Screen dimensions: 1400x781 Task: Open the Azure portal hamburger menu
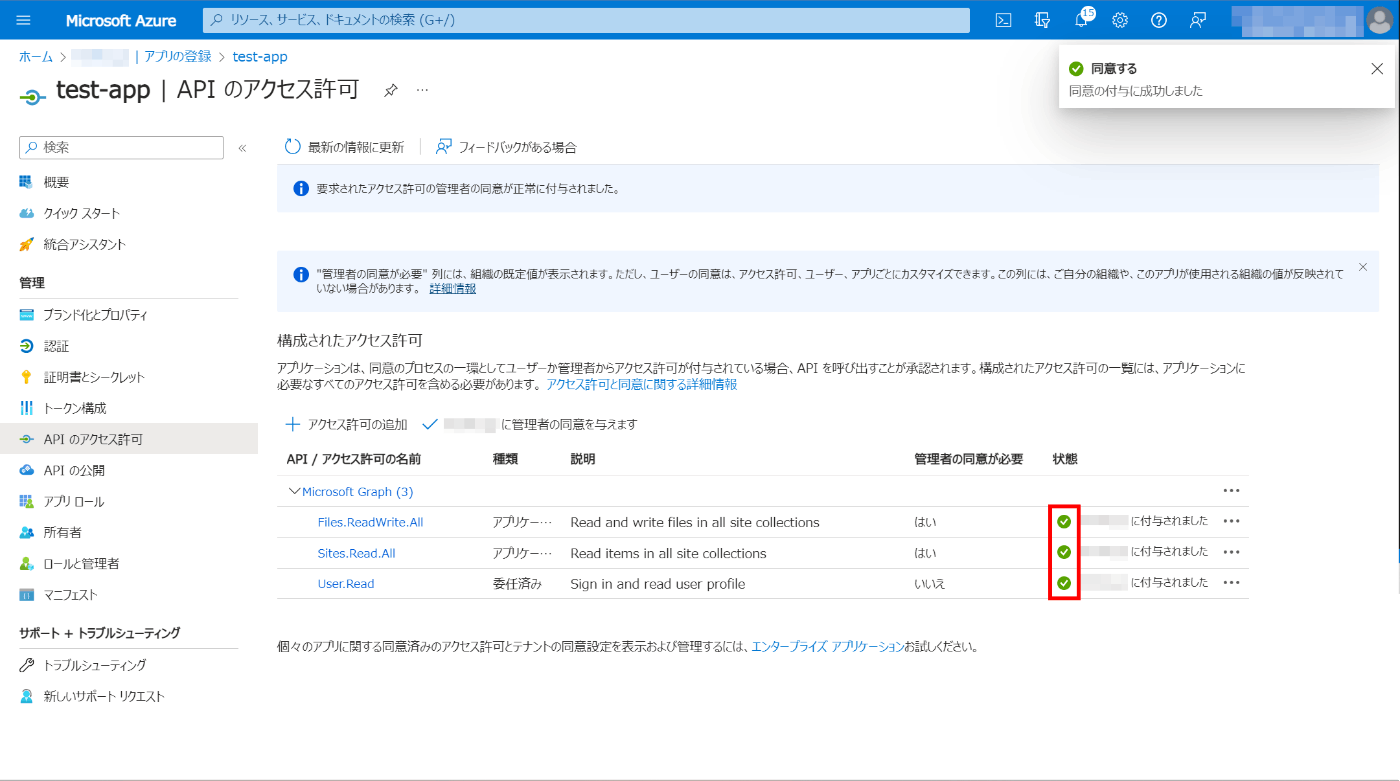tap(24, 20)
